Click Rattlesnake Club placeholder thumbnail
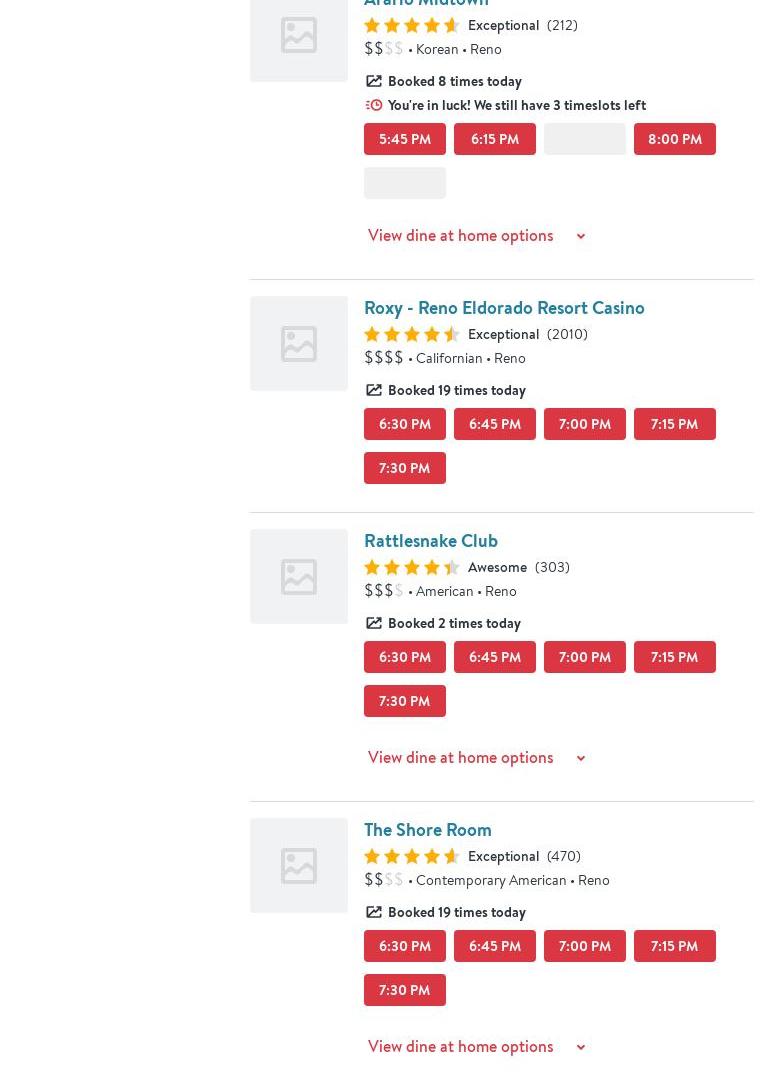 point(298,576)
